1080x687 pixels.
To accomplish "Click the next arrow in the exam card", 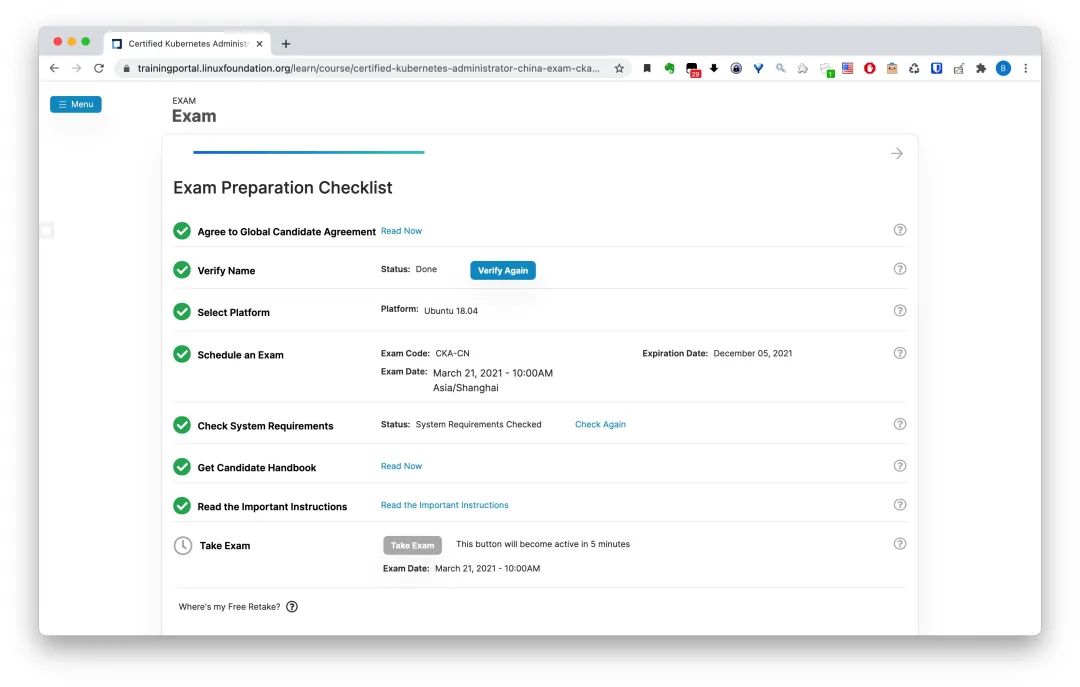I will click(896, 153).
